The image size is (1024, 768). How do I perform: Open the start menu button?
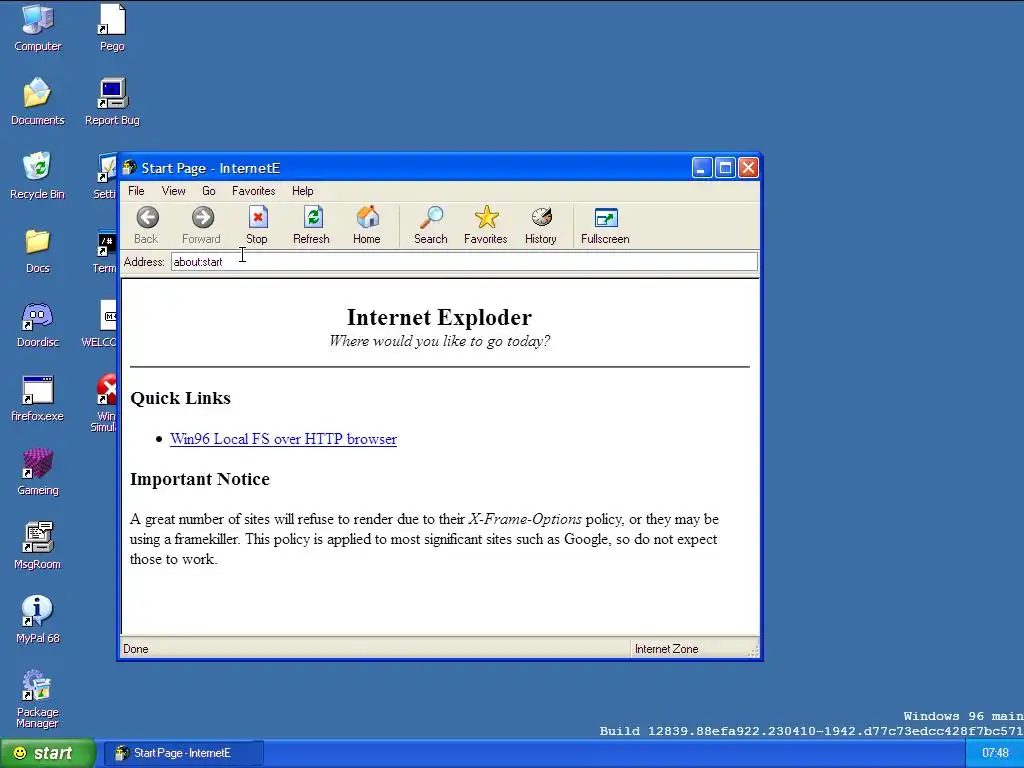click(48, 753)
